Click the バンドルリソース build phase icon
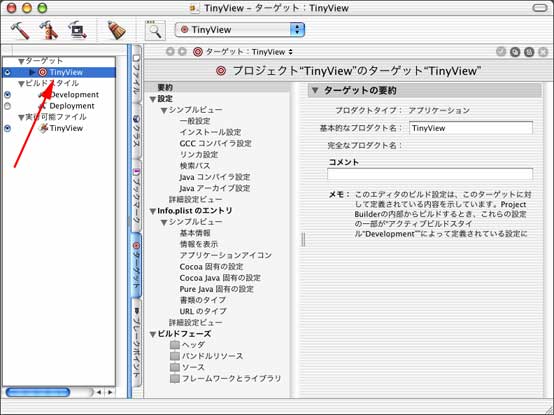The image size is (554, 415). [x=175, y=356]
